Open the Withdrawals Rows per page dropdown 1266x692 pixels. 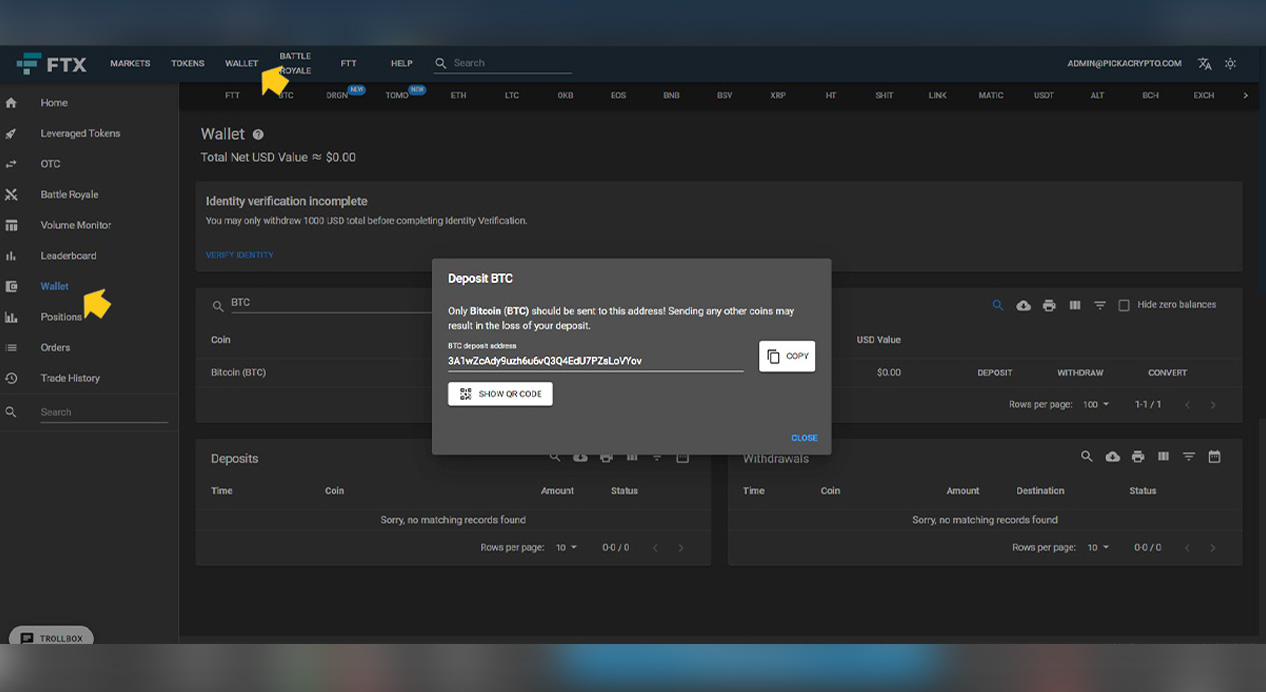coord(1099,548)
